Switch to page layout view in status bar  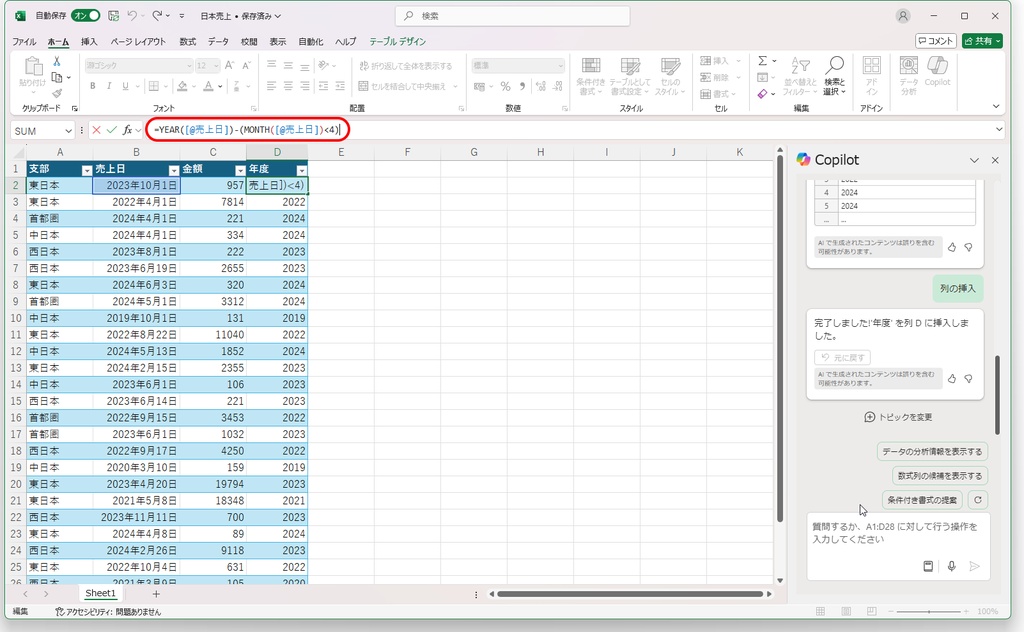coord(846,611)
